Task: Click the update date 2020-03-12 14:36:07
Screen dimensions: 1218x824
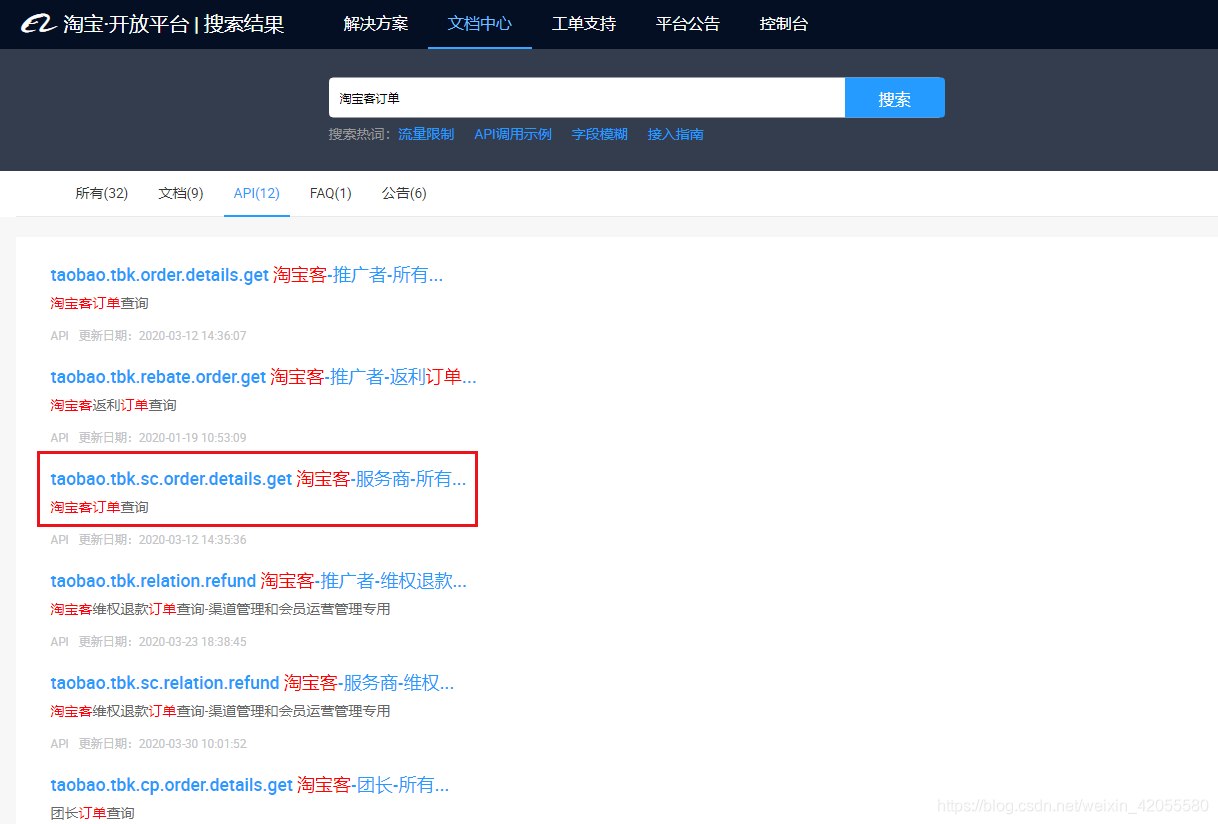Action: [x=192, y=336]
